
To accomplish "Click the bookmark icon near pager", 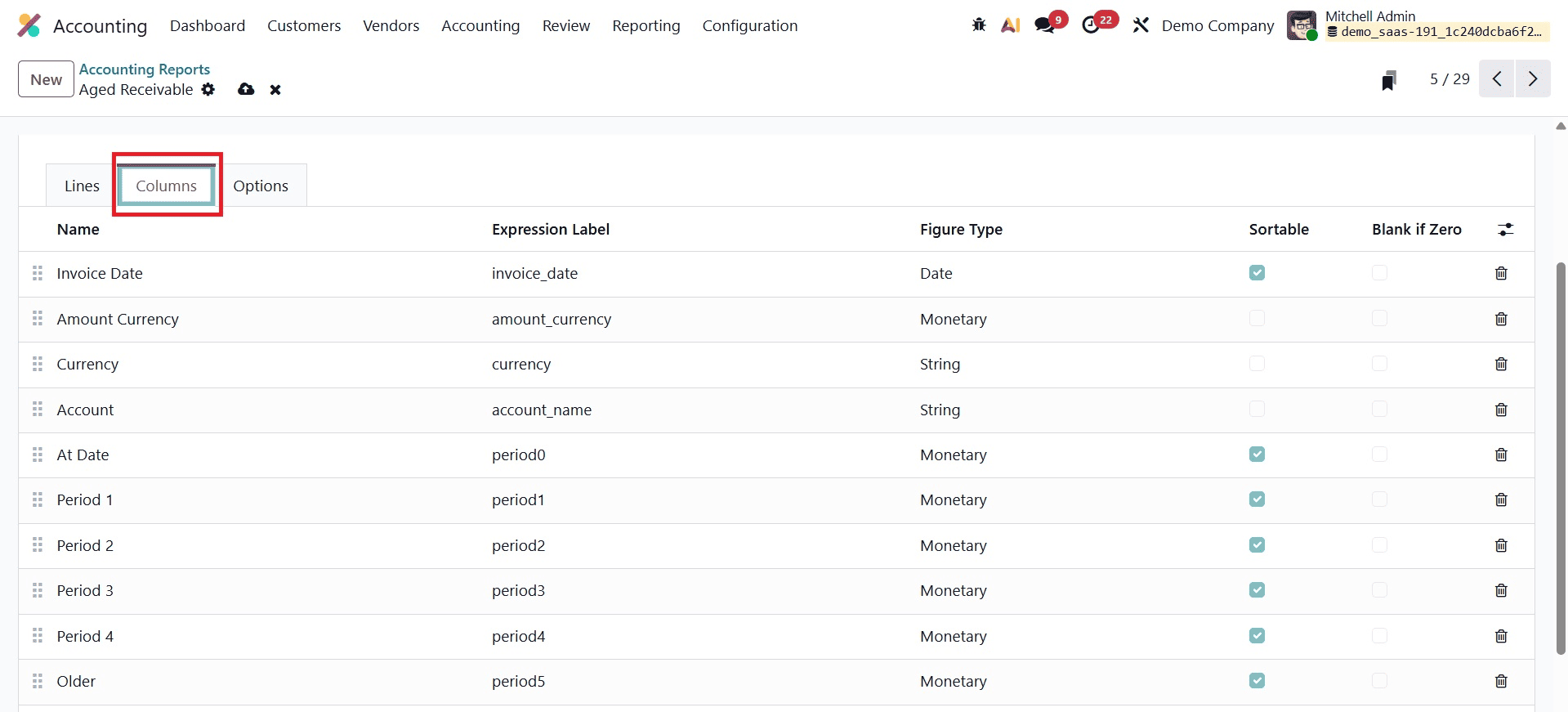I will pos(1388,80).
